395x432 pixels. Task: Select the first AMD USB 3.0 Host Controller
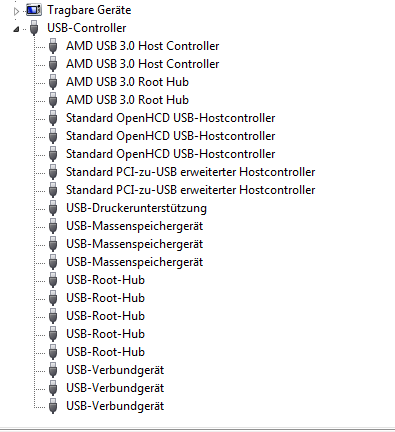coord(142,46)
